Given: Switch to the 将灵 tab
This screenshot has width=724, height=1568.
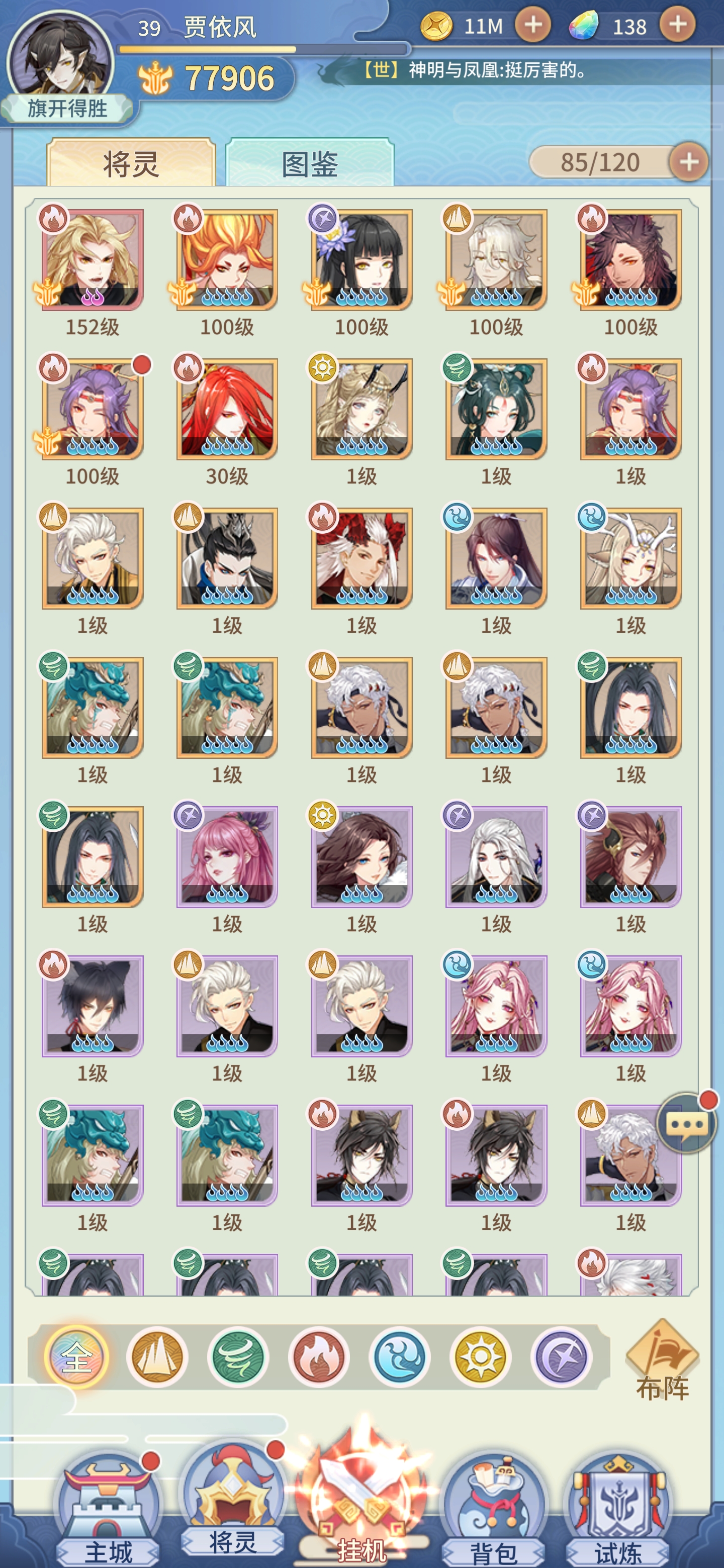Looking at the screenshot, I should click(x=131, y=163).
